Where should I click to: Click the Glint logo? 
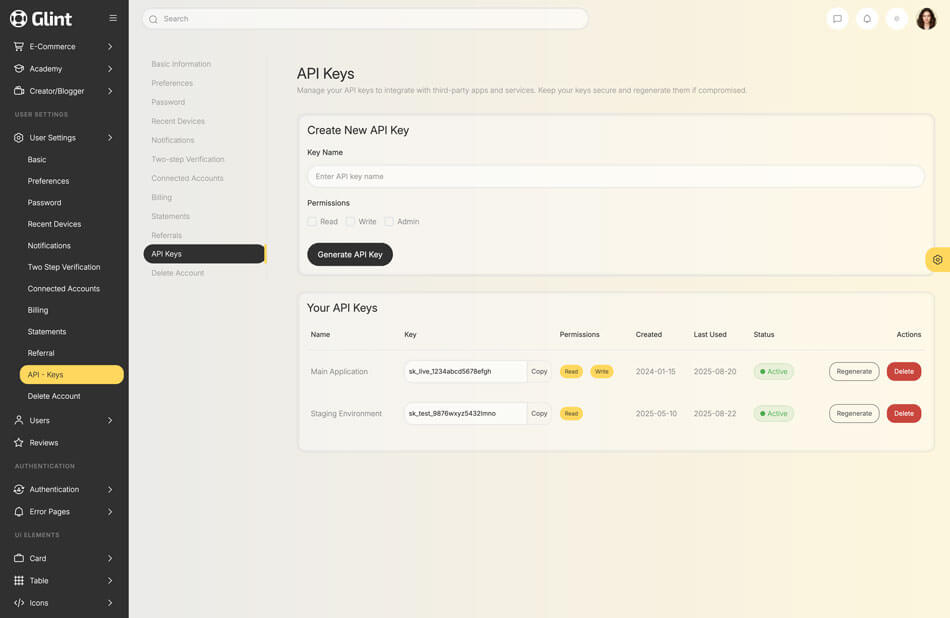click(41, 18)
